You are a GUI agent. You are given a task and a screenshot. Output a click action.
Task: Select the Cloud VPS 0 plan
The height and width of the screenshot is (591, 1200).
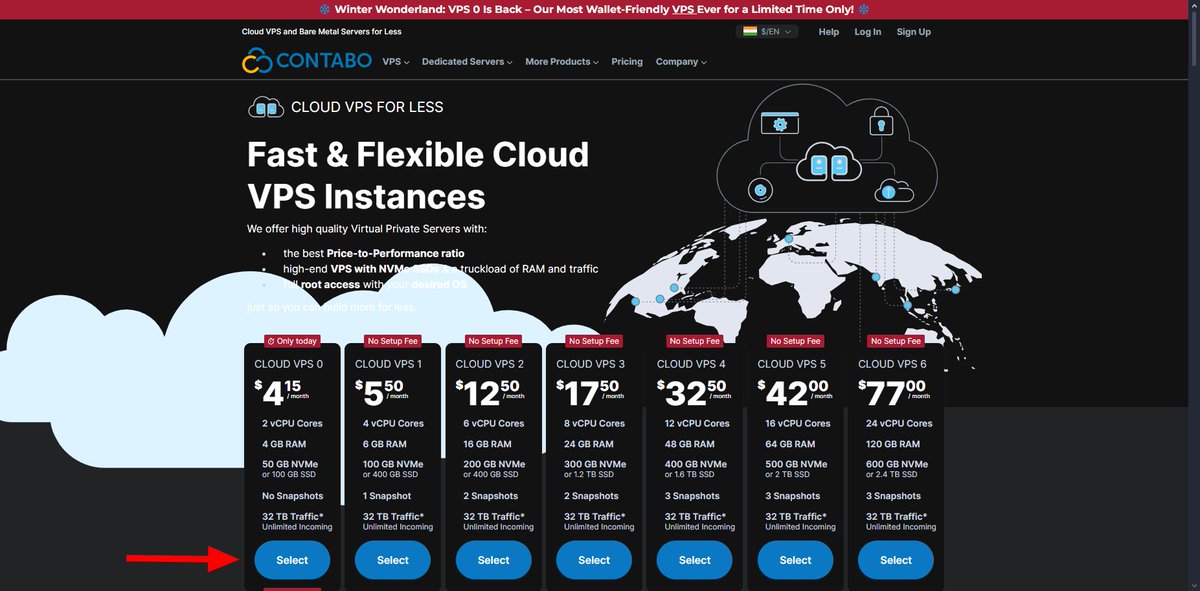pos(292,560)
